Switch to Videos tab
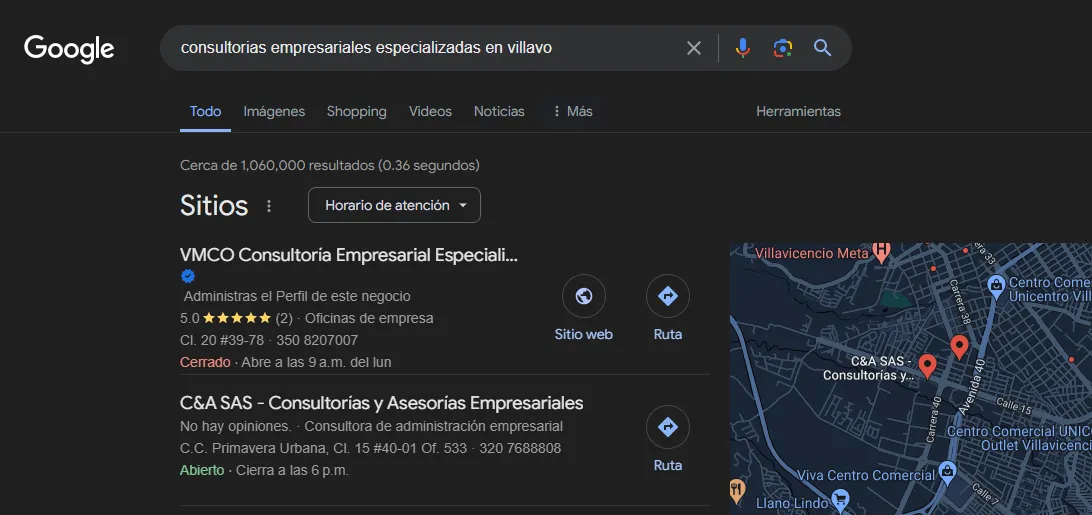1092x515 pixels. 430,112
